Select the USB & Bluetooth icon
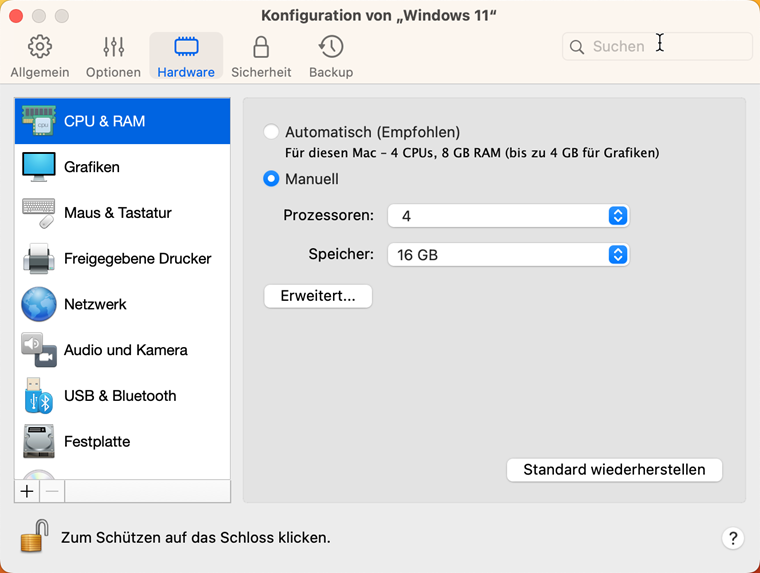 click(x=39, y=396)
